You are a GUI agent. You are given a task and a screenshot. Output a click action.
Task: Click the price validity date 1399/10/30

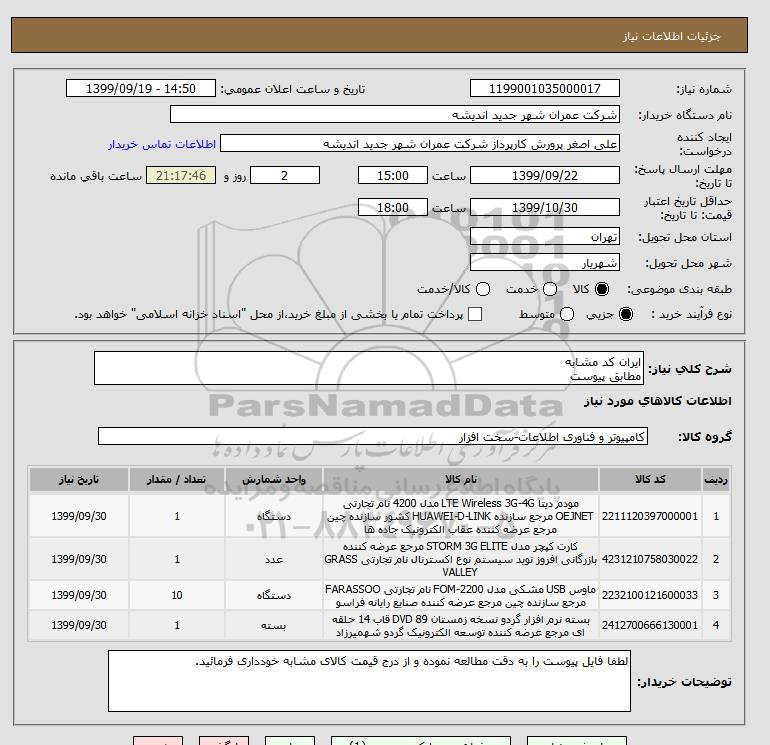click(x=545, y=207)
